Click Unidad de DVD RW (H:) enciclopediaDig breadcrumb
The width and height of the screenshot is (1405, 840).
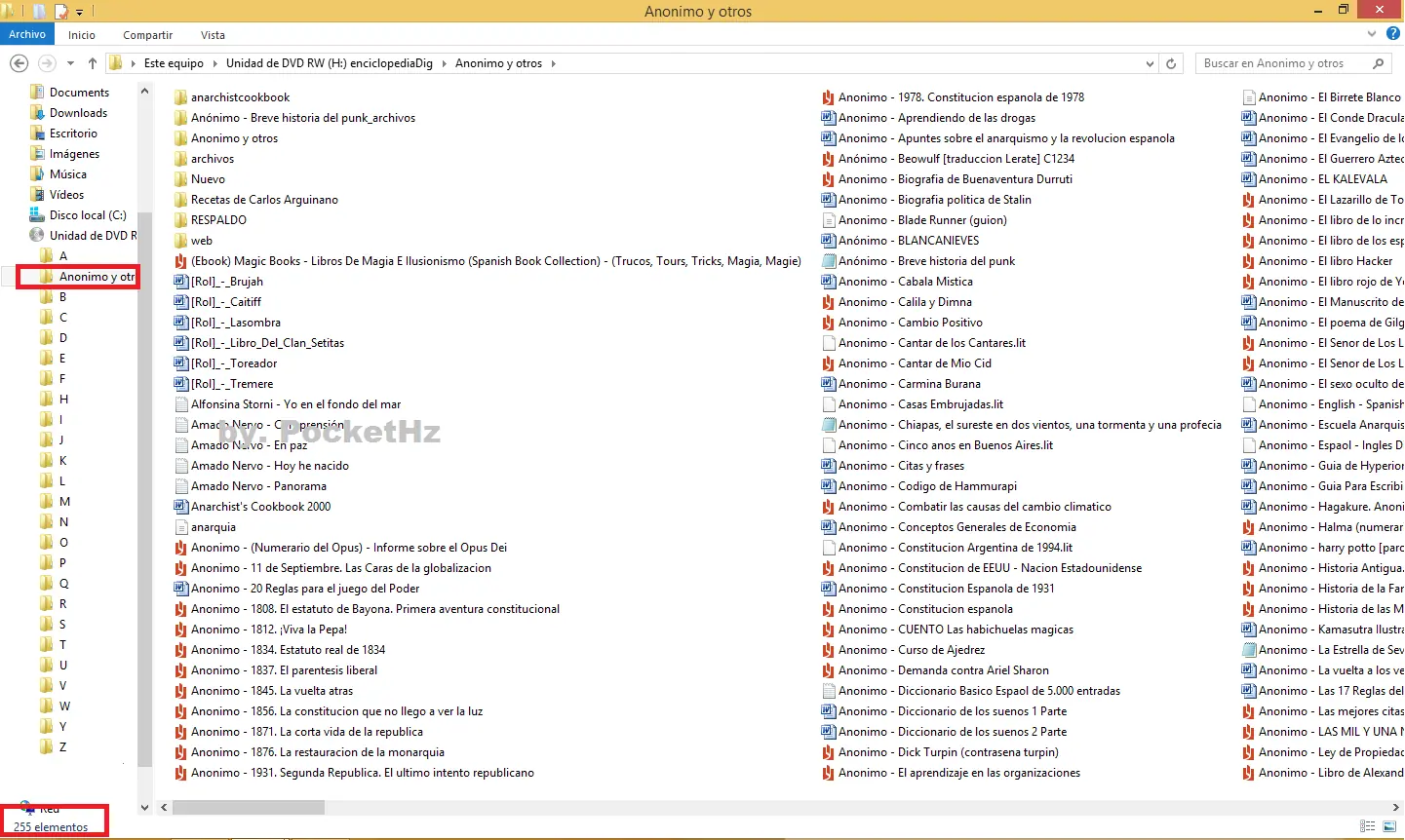330,63
